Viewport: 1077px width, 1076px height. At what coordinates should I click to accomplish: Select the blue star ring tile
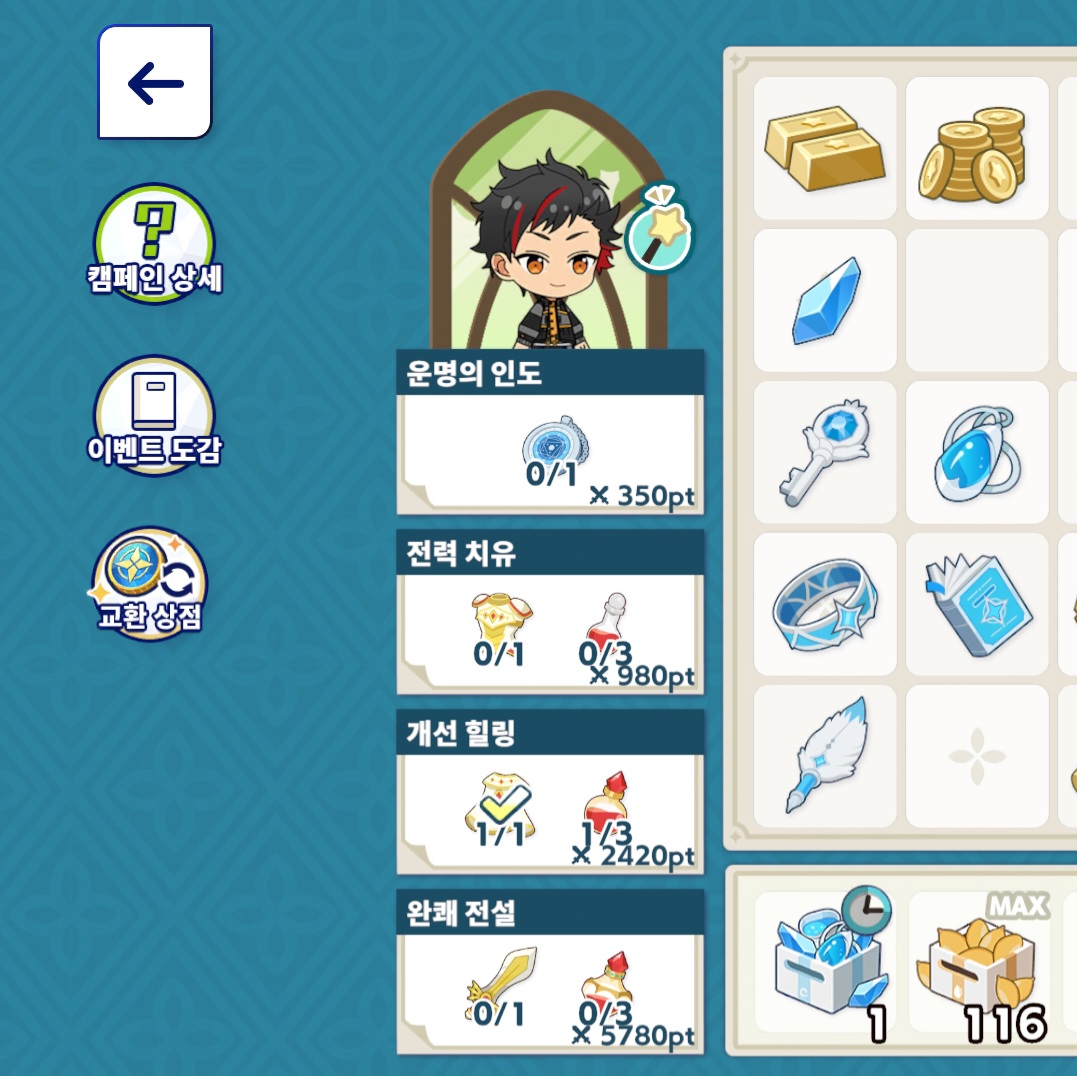(825, 604)
